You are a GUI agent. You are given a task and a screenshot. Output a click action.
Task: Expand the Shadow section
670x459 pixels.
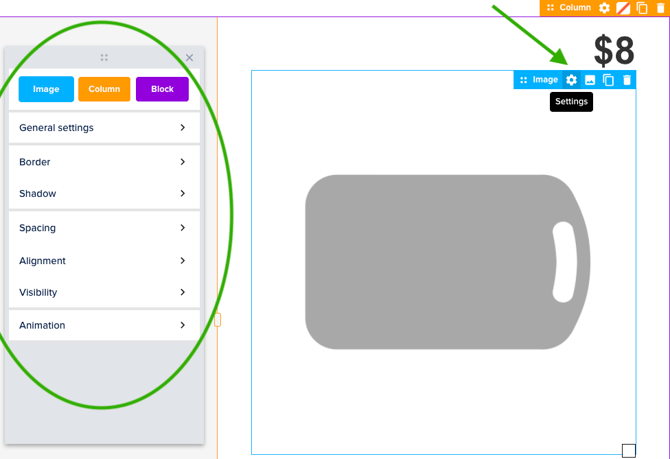[x=104, y=194]
